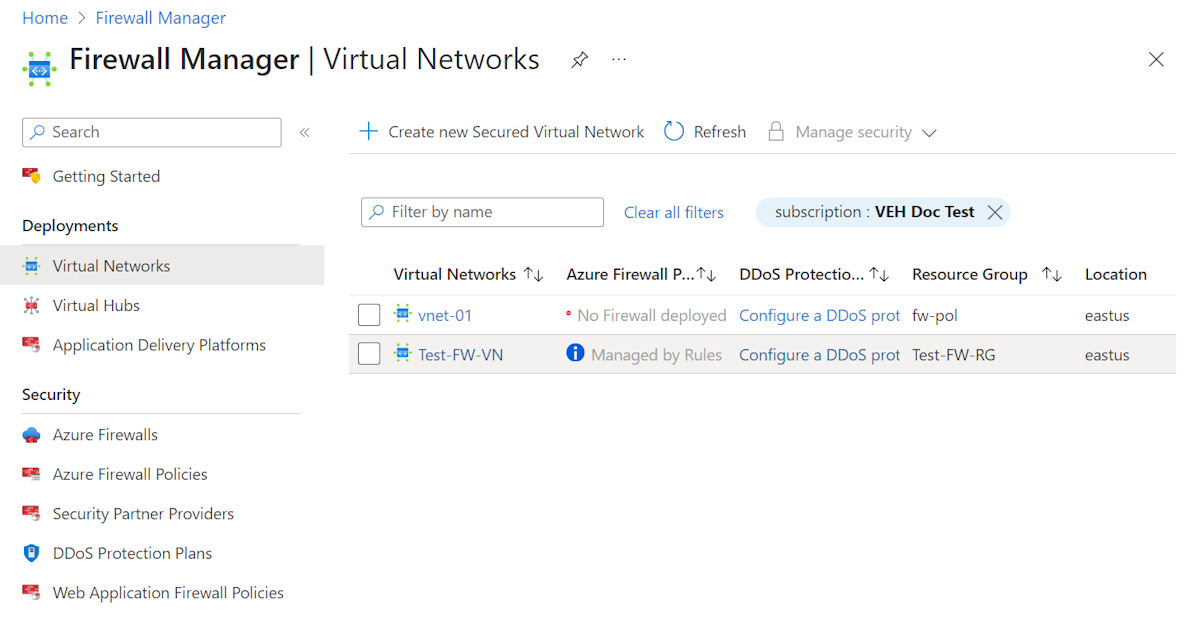This screenshot has height=619, width=1200.
Task: Open the vnet-01 virtual network link
Action: click(x=445, y=315)
